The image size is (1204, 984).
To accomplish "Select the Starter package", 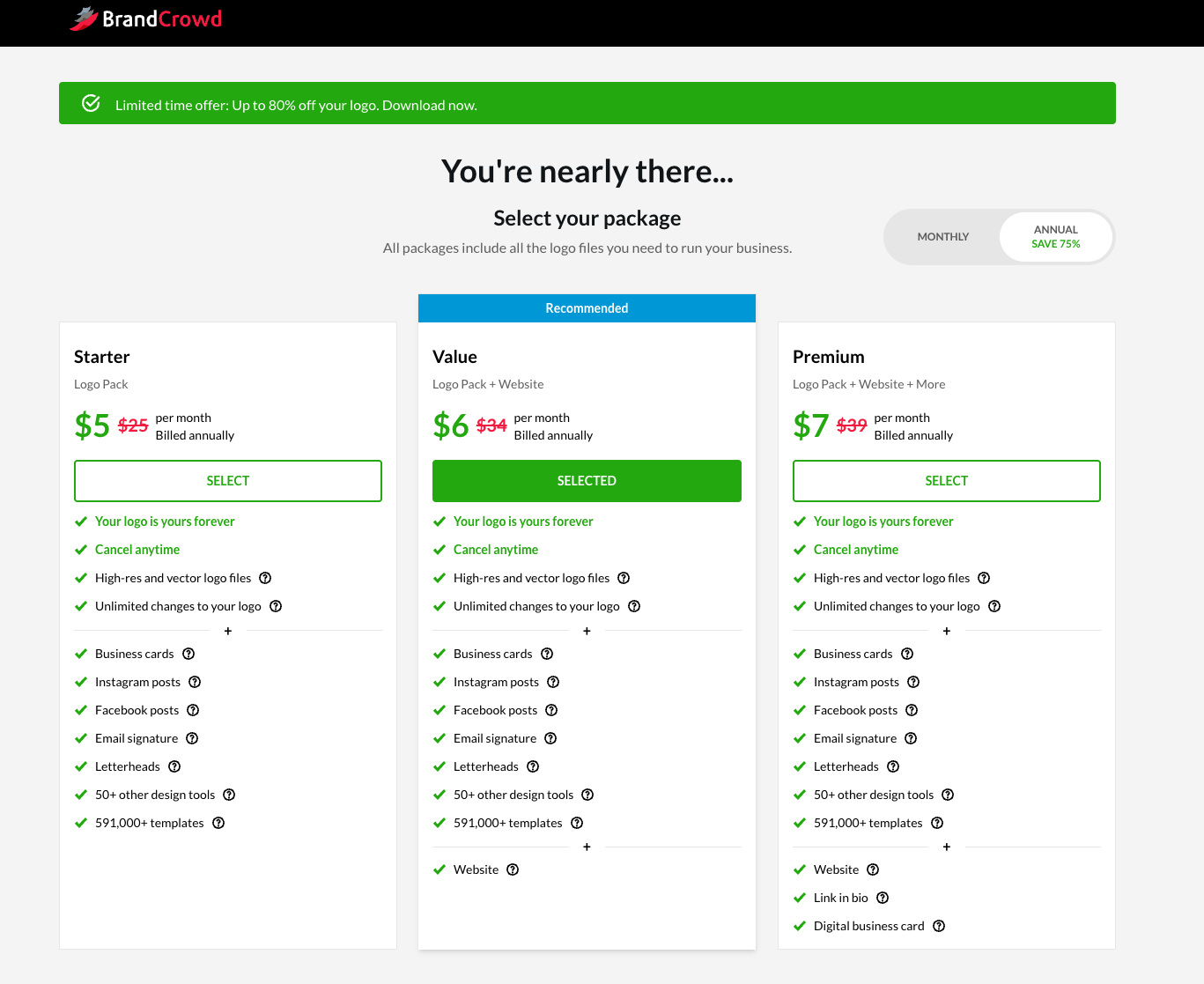I will pyautogui.click(x=228, y=481).
